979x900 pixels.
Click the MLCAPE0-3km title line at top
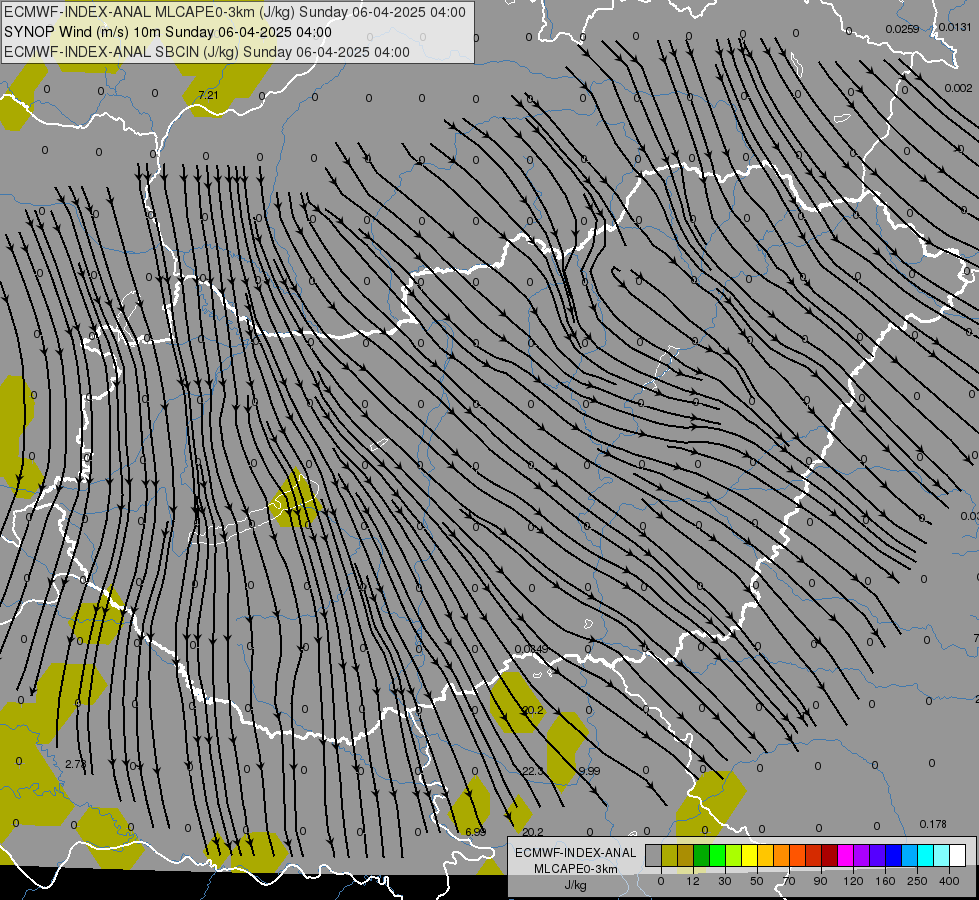(x=235, y=12)
